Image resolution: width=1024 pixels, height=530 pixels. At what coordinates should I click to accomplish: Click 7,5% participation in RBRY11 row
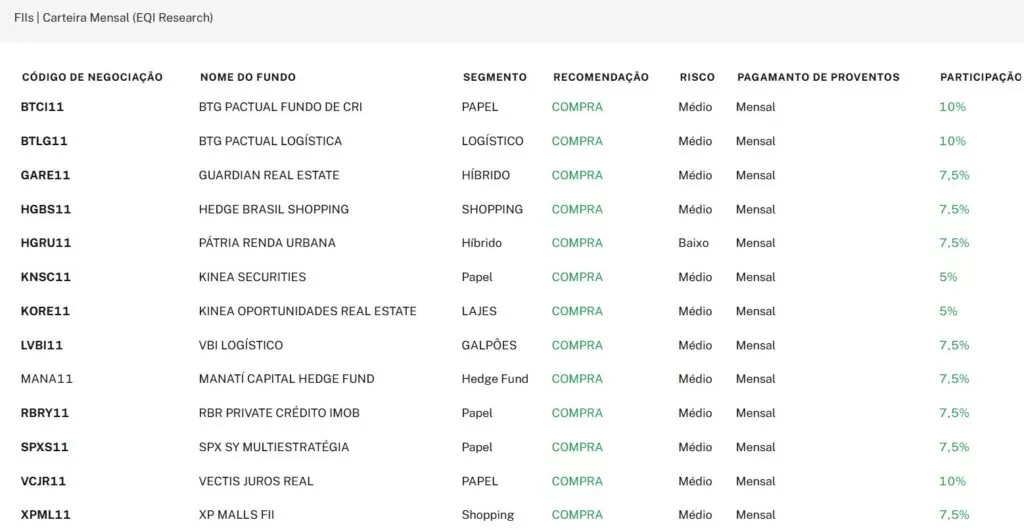click(x=954, y=413)
